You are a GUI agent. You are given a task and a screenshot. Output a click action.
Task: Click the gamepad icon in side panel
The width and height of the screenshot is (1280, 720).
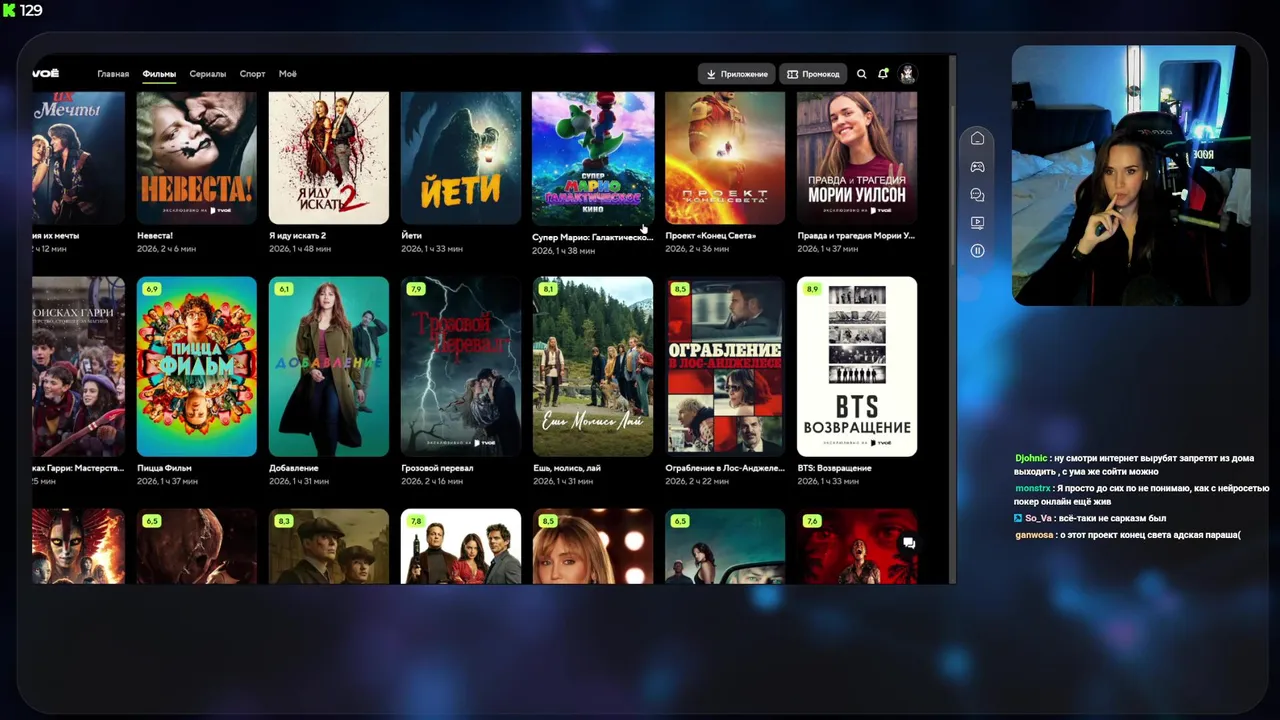point(978,167)
